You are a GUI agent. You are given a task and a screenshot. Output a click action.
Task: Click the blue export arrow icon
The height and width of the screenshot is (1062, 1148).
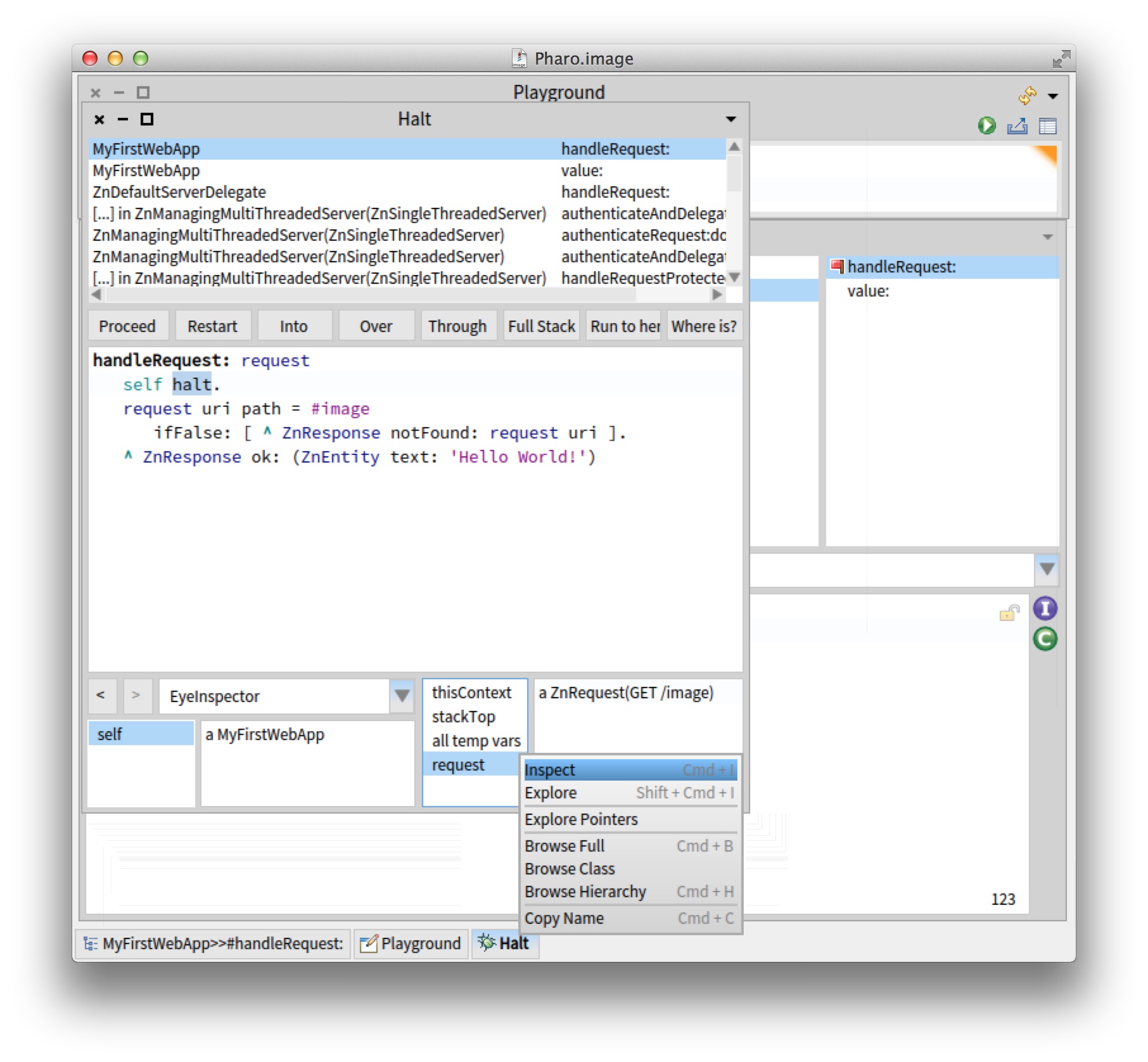coord(1017,126)
